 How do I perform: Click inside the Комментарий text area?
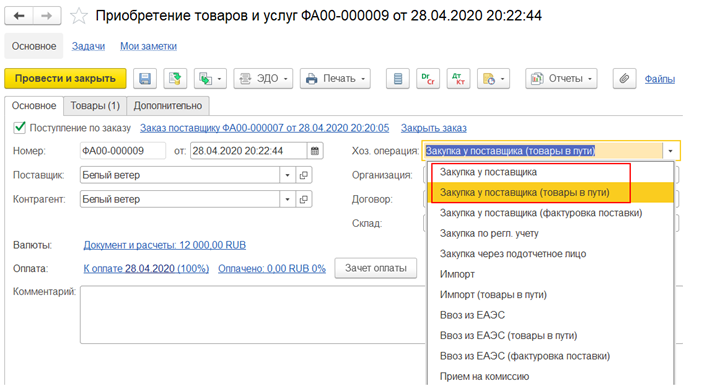point(253,314)
